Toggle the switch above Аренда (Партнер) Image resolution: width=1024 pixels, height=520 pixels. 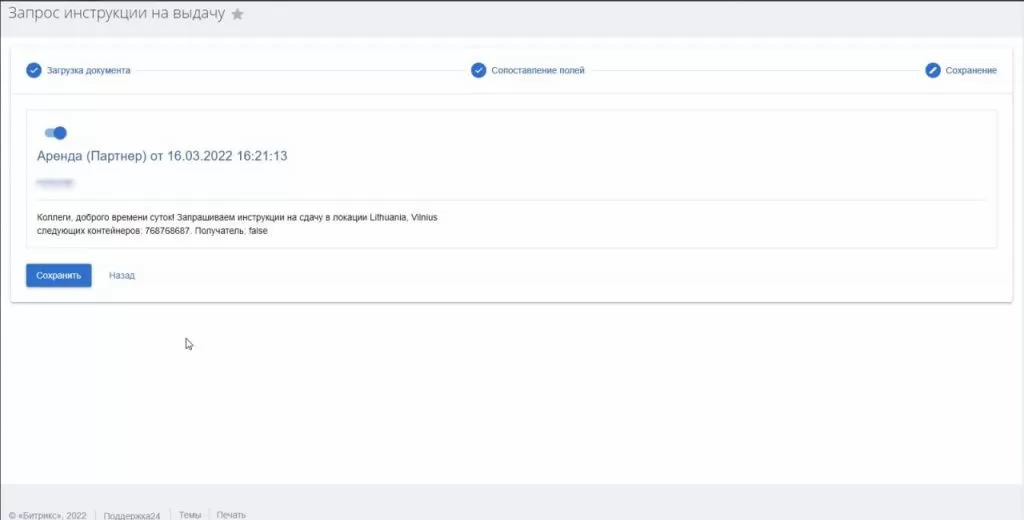(55, 133)
